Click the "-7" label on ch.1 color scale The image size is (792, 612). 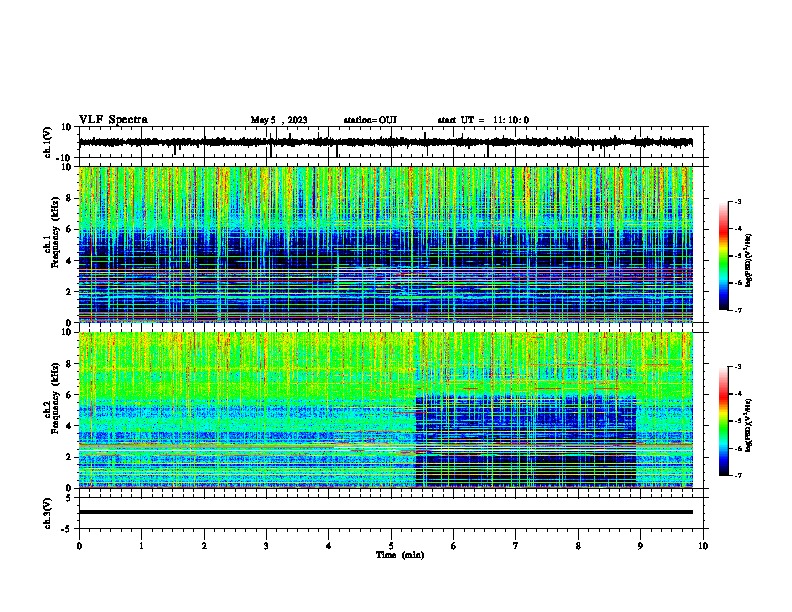[737, 310]
